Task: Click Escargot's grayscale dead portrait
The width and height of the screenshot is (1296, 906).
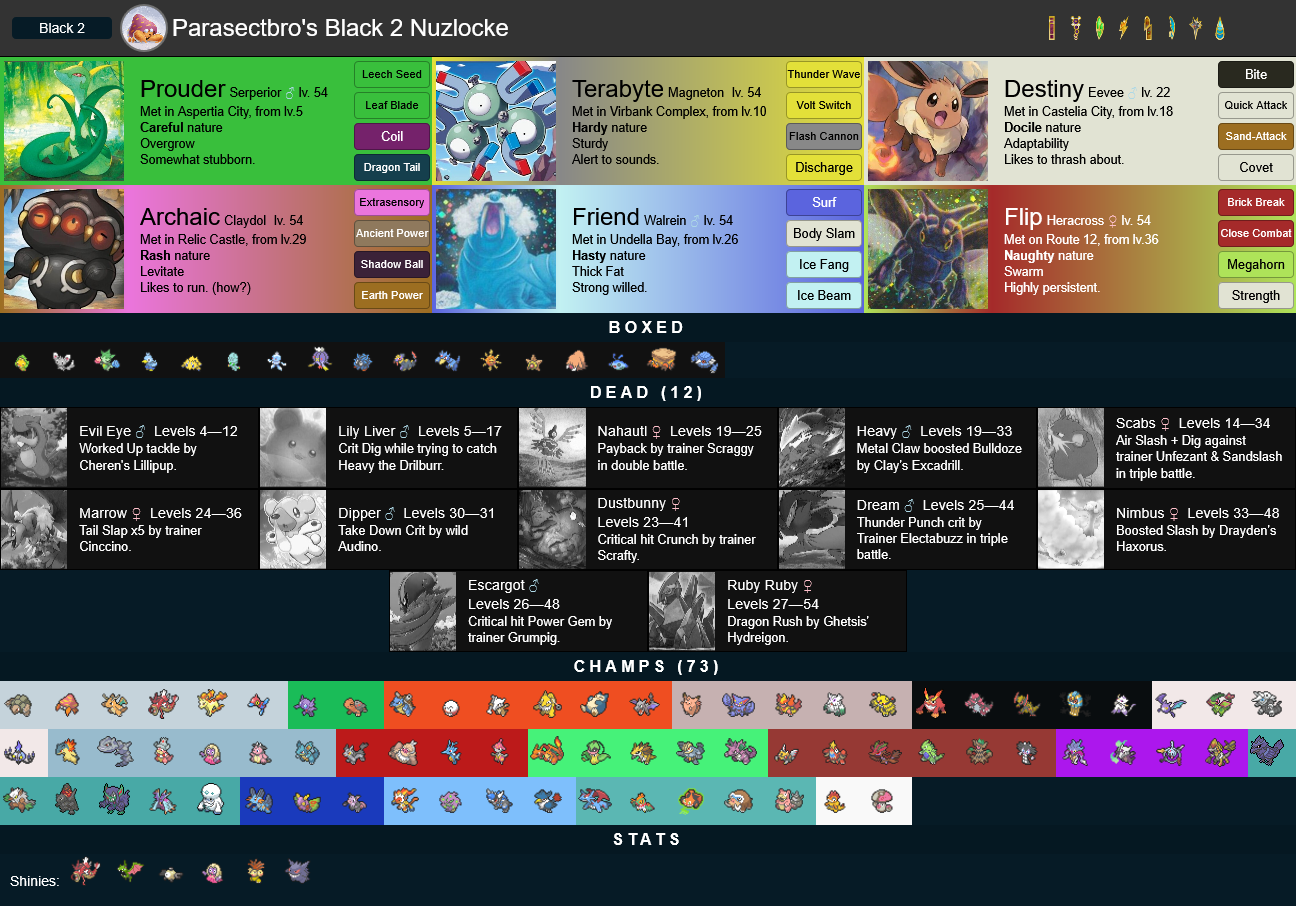Action: 423,611
